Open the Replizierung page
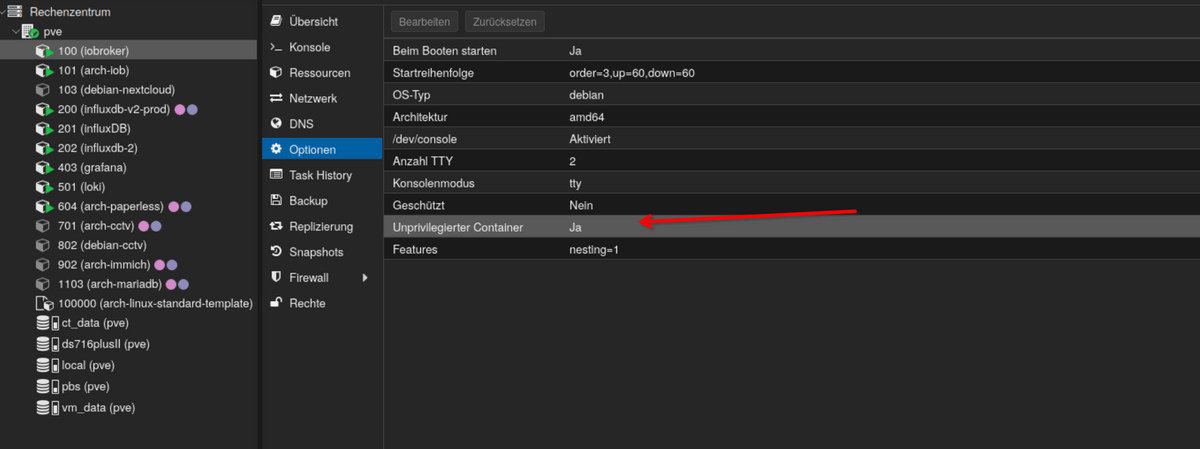 (321, 226)
